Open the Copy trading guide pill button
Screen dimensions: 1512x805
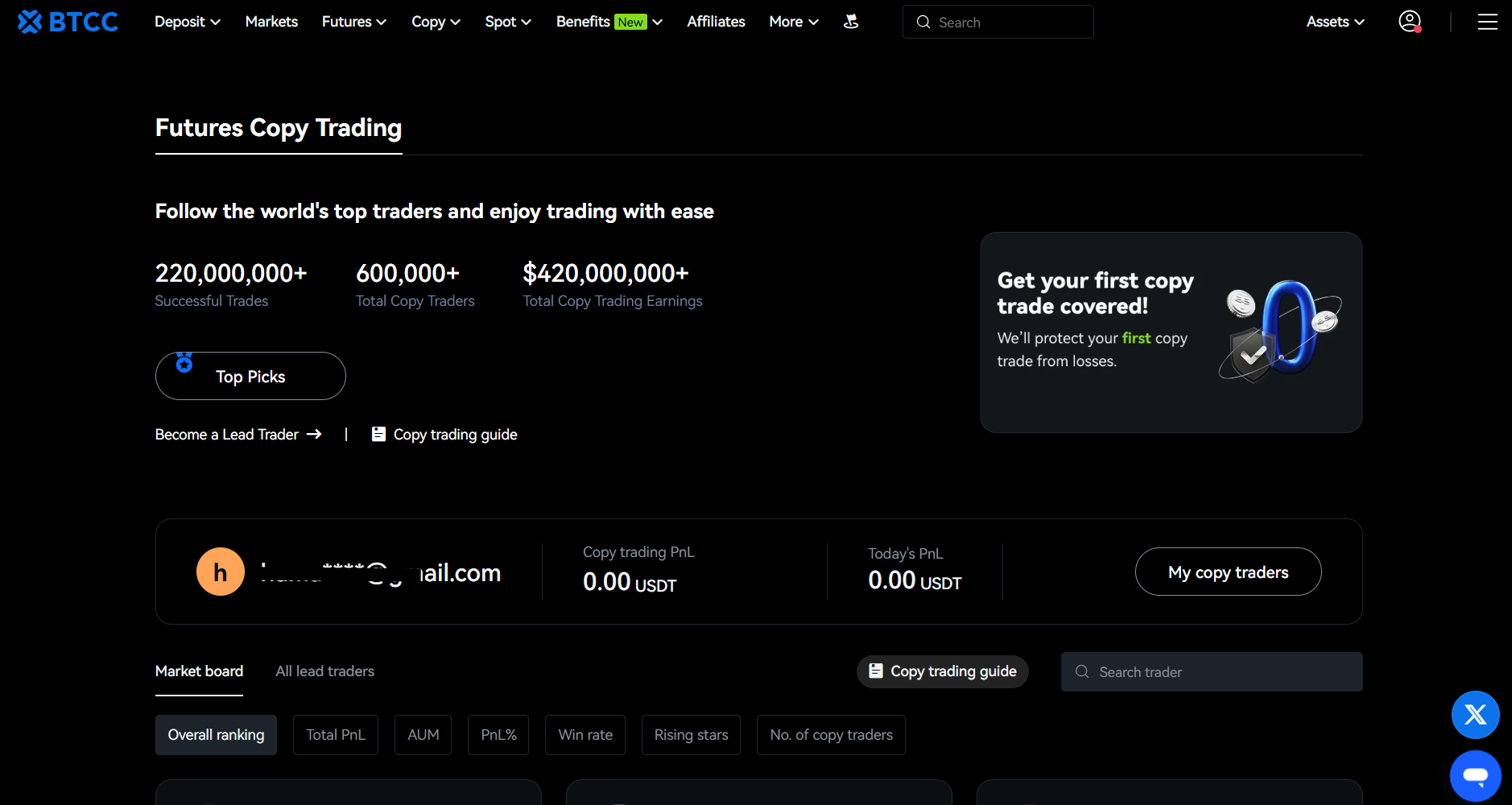[943, 671]
